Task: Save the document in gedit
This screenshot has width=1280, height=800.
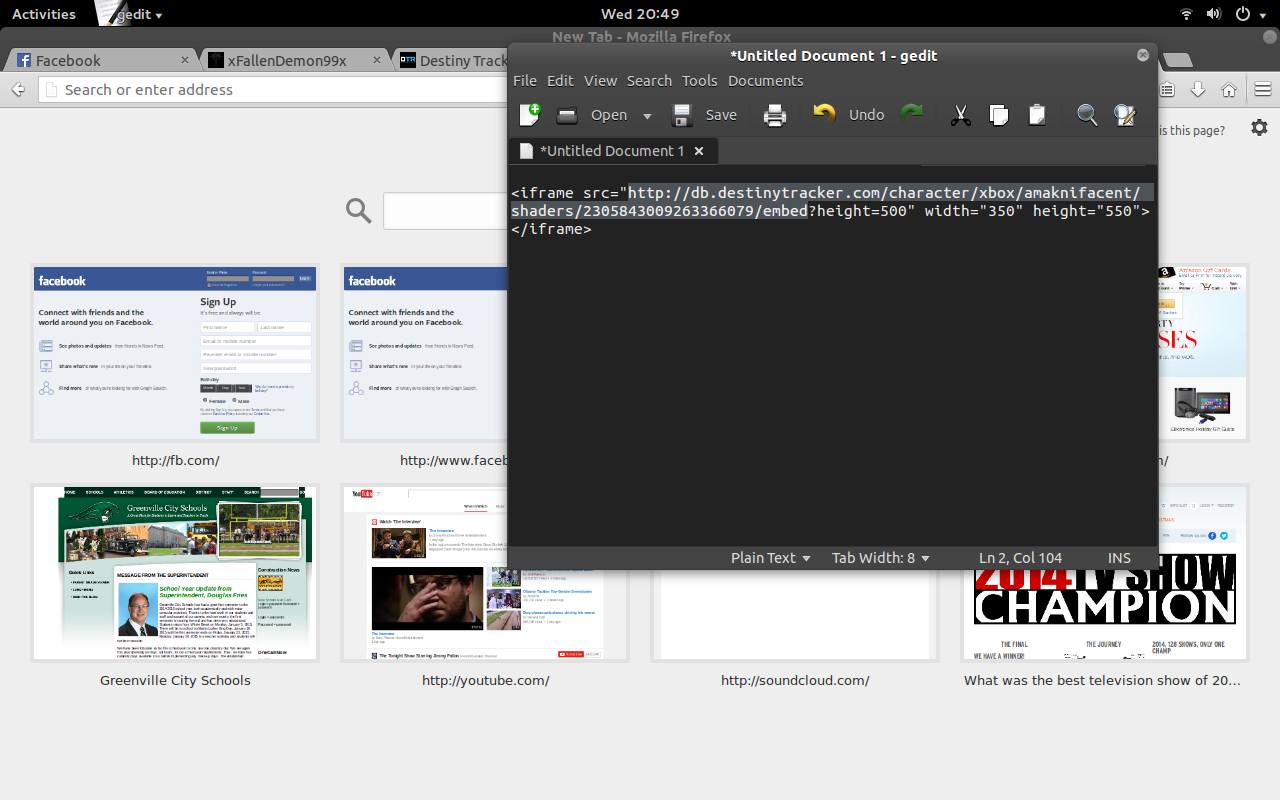Action: (705, 115)
